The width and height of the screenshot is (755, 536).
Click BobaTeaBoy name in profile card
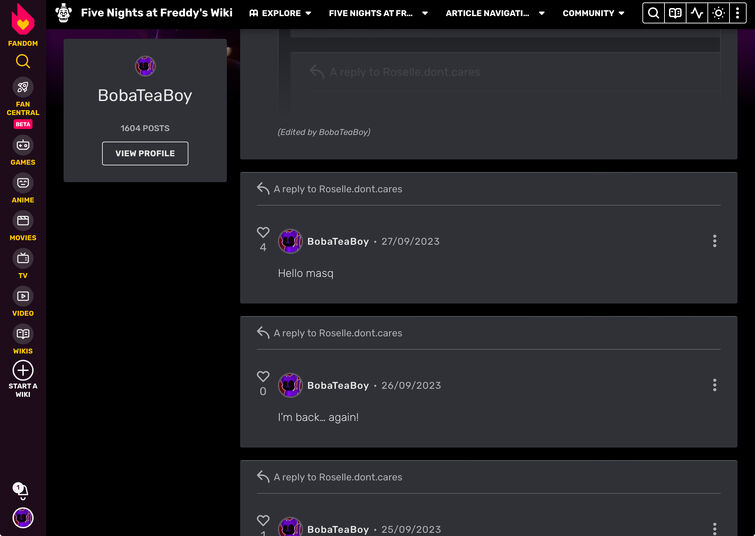(145, 95)
